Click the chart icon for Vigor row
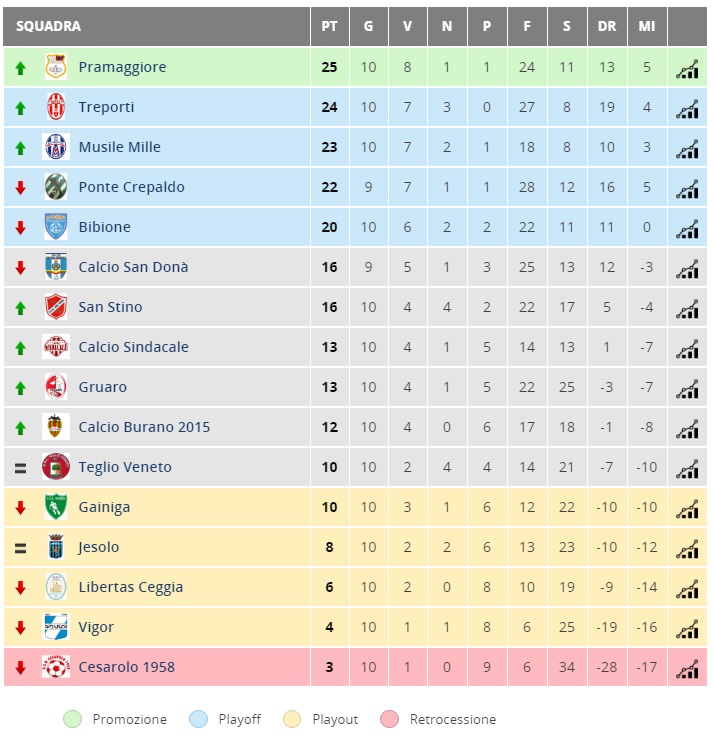 coord(687,629)
